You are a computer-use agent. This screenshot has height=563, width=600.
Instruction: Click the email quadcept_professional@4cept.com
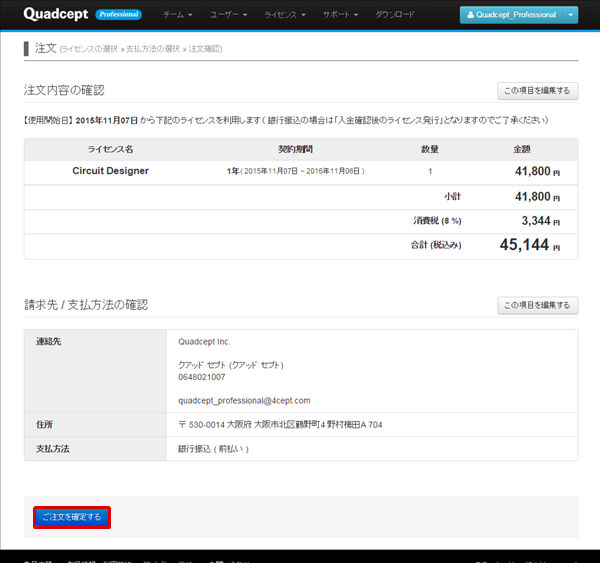[x=244, y=401]
